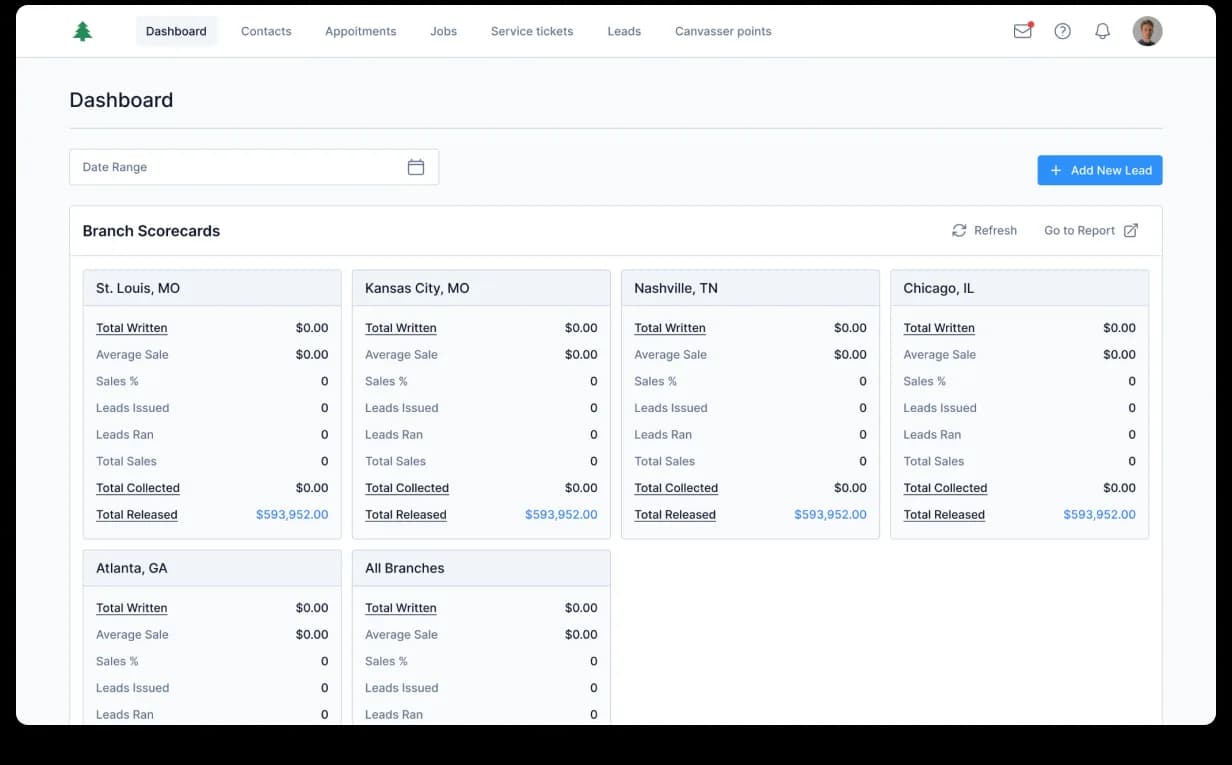The width and height of the screenshot is (1232, 765).
Task: Click the refresh arrows icon
Action: (x=959, y=230)
